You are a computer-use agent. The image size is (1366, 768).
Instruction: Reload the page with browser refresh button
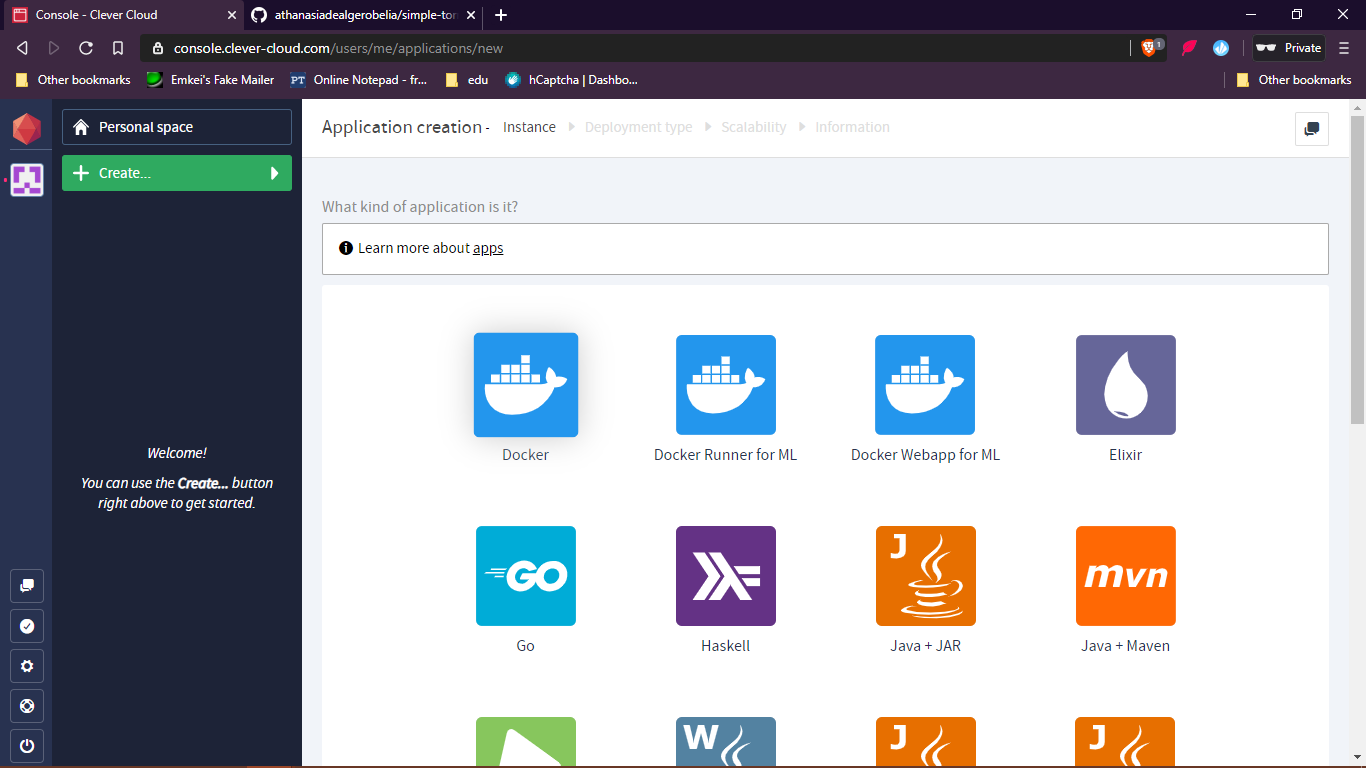86,48
